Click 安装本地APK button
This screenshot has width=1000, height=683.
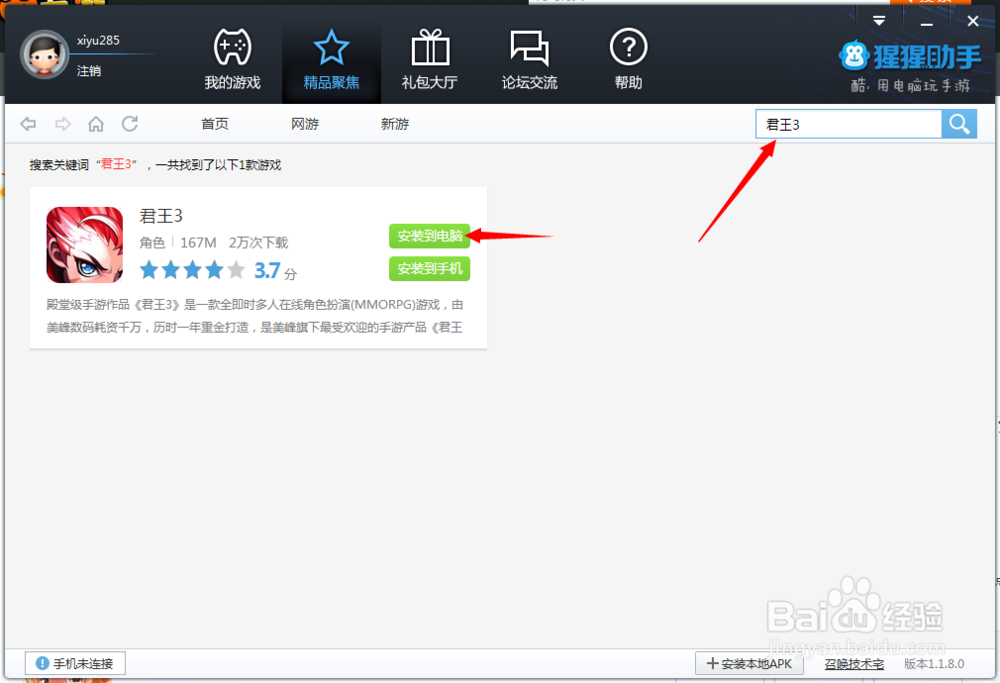pos(749,663)
